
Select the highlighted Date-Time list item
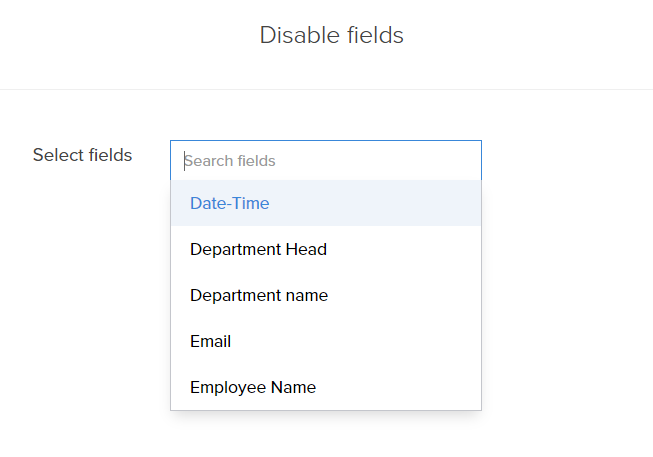click(x=230, y=203)
